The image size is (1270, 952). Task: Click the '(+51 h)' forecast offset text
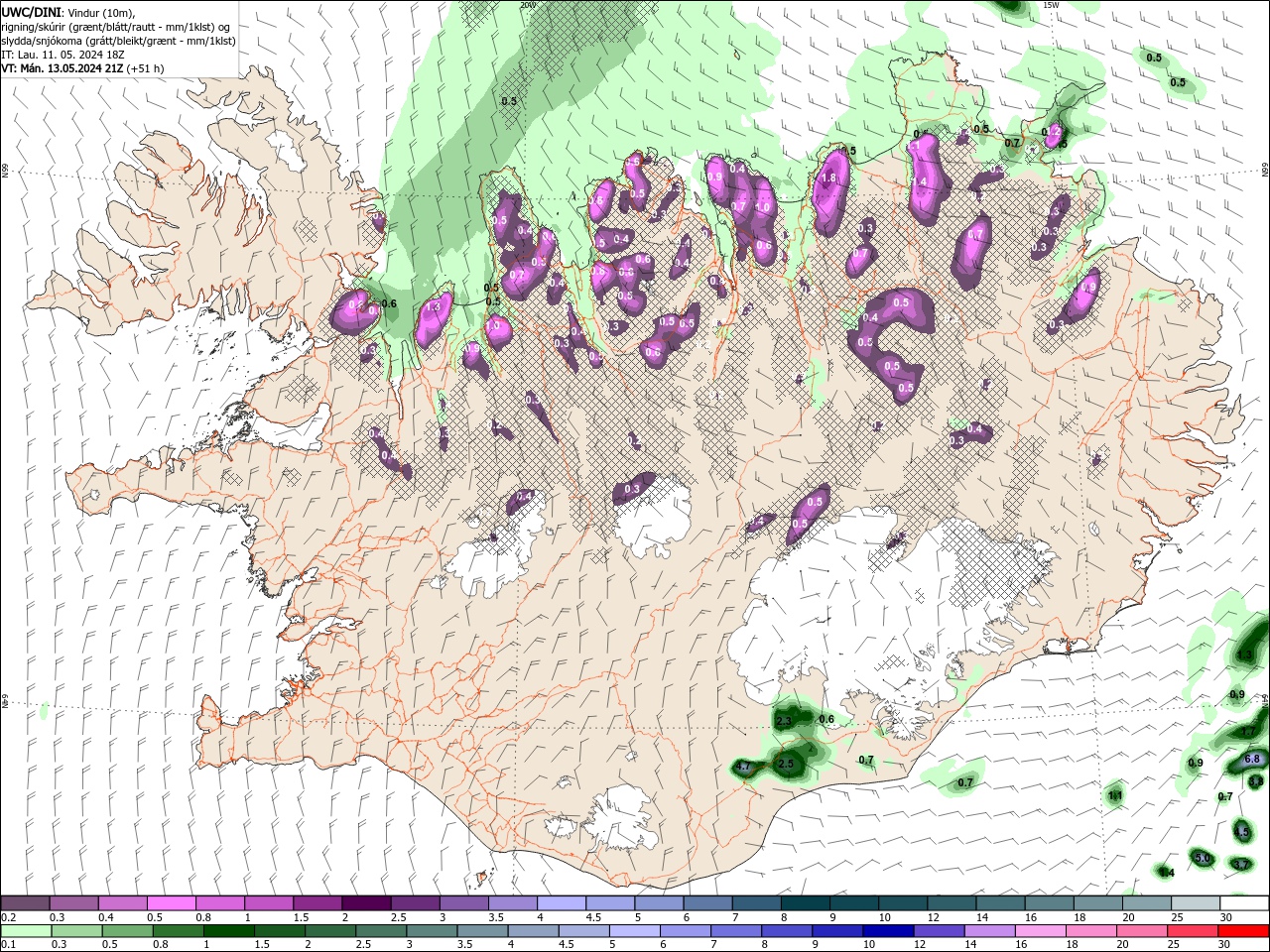pyautogui.click(x=145, y=68)
